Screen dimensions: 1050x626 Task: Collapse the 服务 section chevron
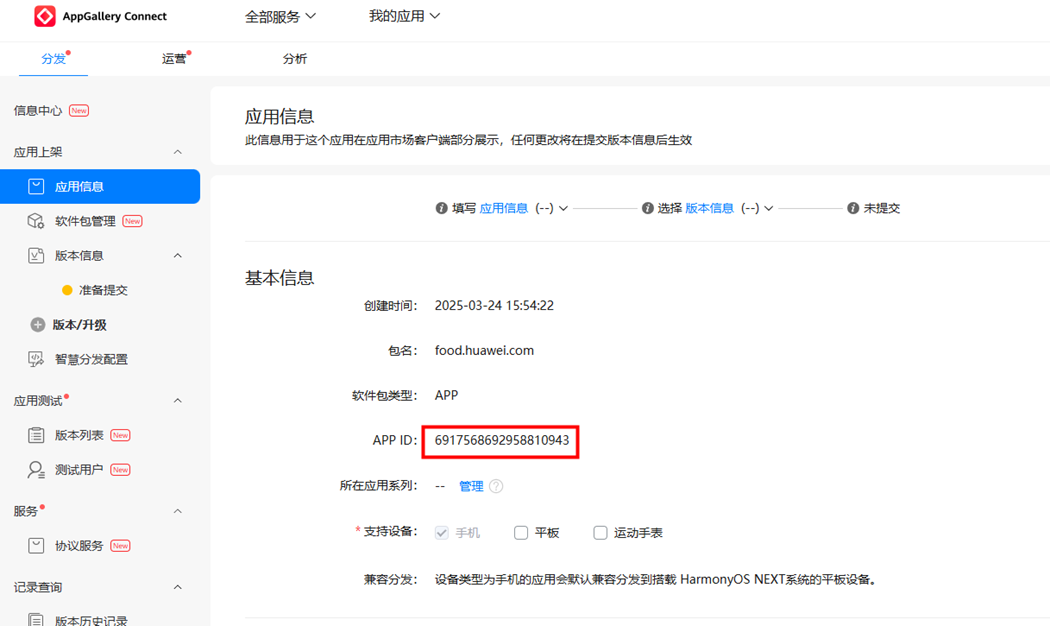[177, 511]
